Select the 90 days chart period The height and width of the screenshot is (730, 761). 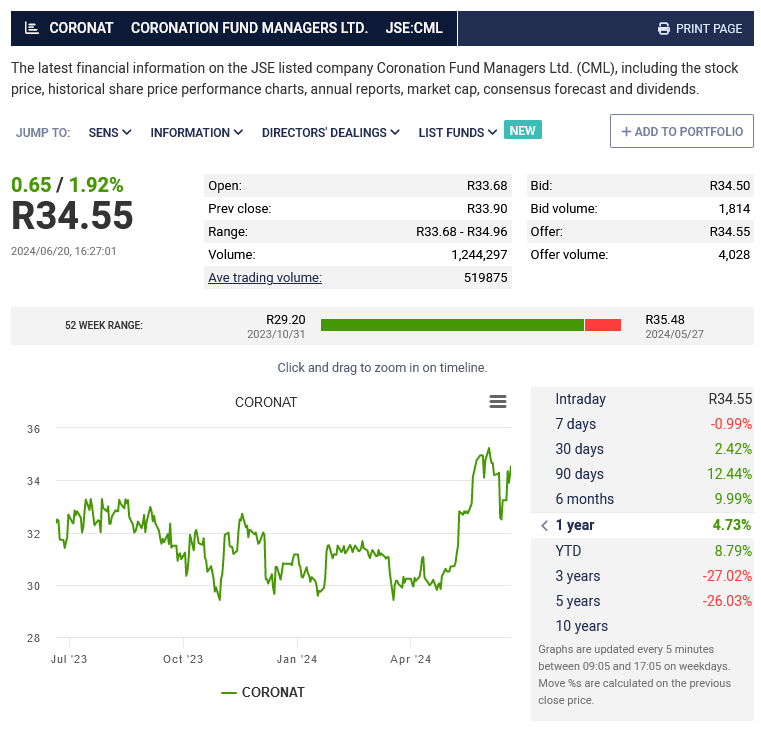point(642,474)
